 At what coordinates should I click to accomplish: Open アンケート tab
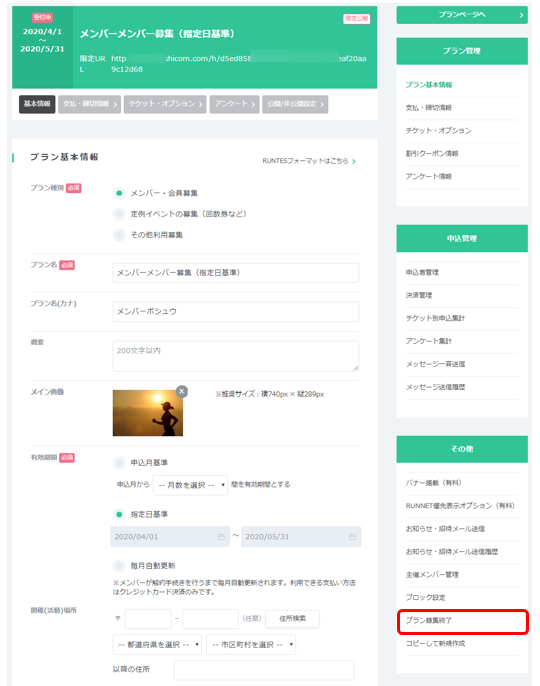(235, 104)
